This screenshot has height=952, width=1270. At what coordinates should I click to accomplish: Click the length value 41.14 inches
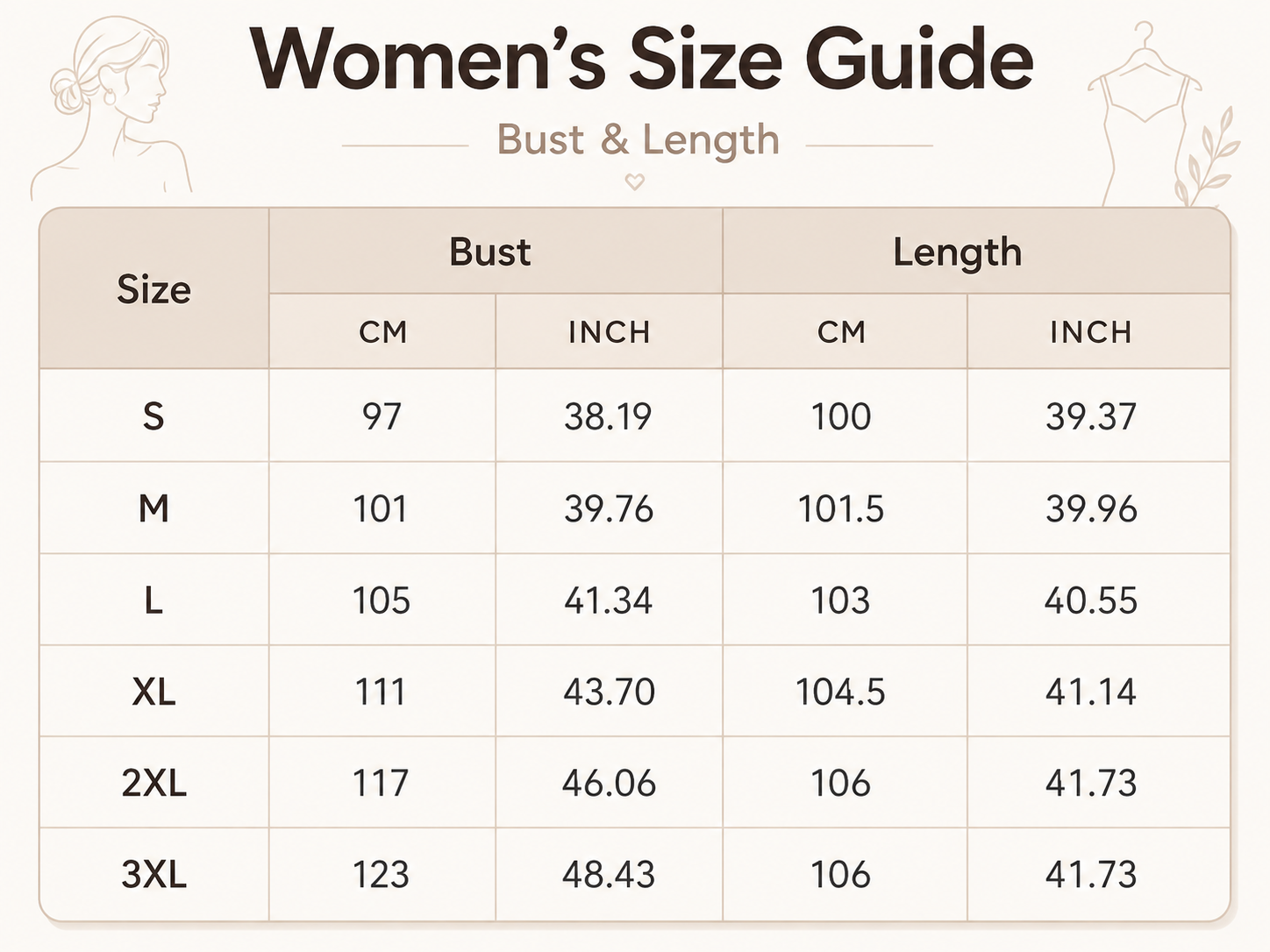click(1091, 692)
